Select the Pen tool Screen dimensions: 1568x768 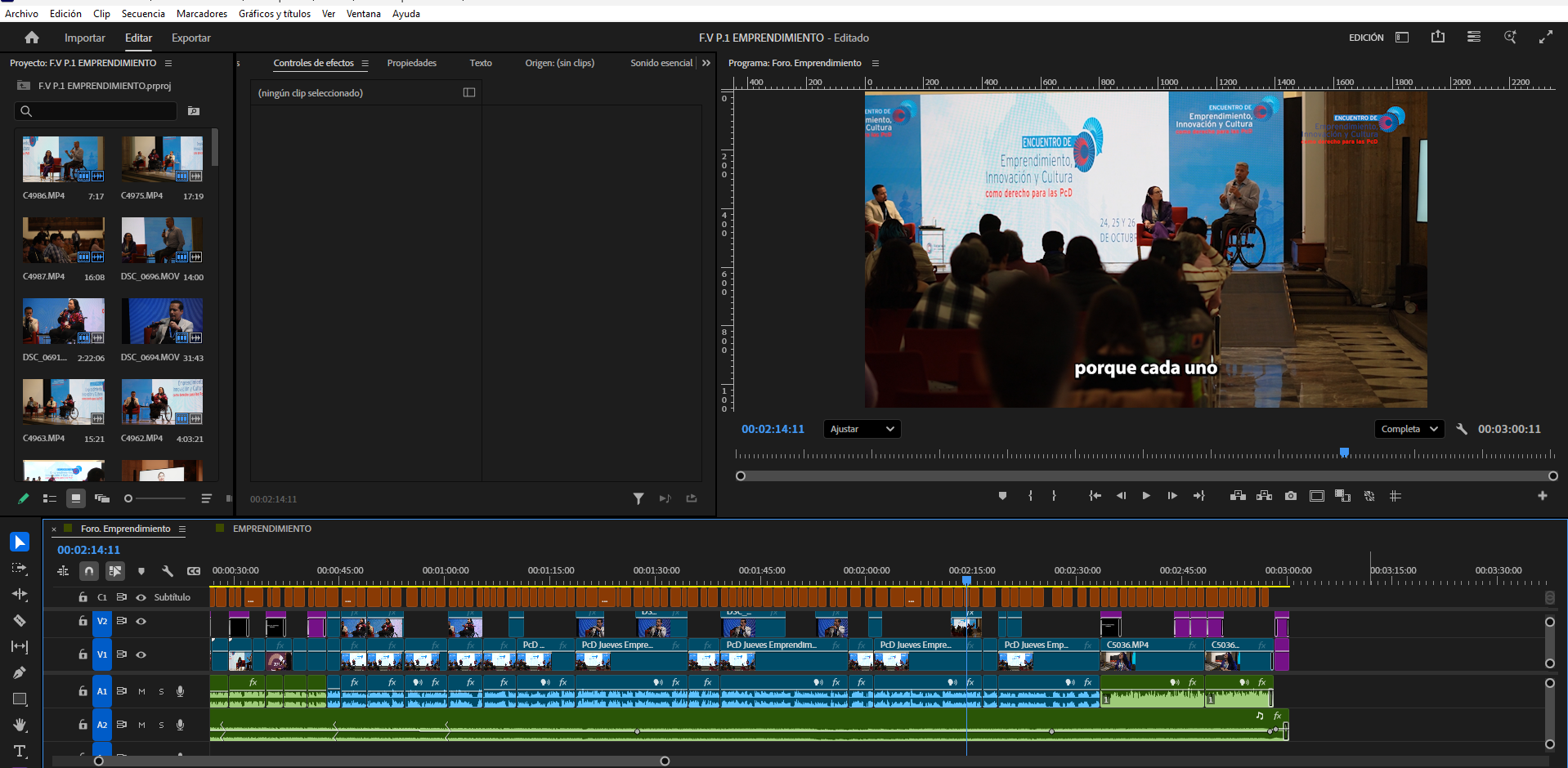tap(20, 672)
